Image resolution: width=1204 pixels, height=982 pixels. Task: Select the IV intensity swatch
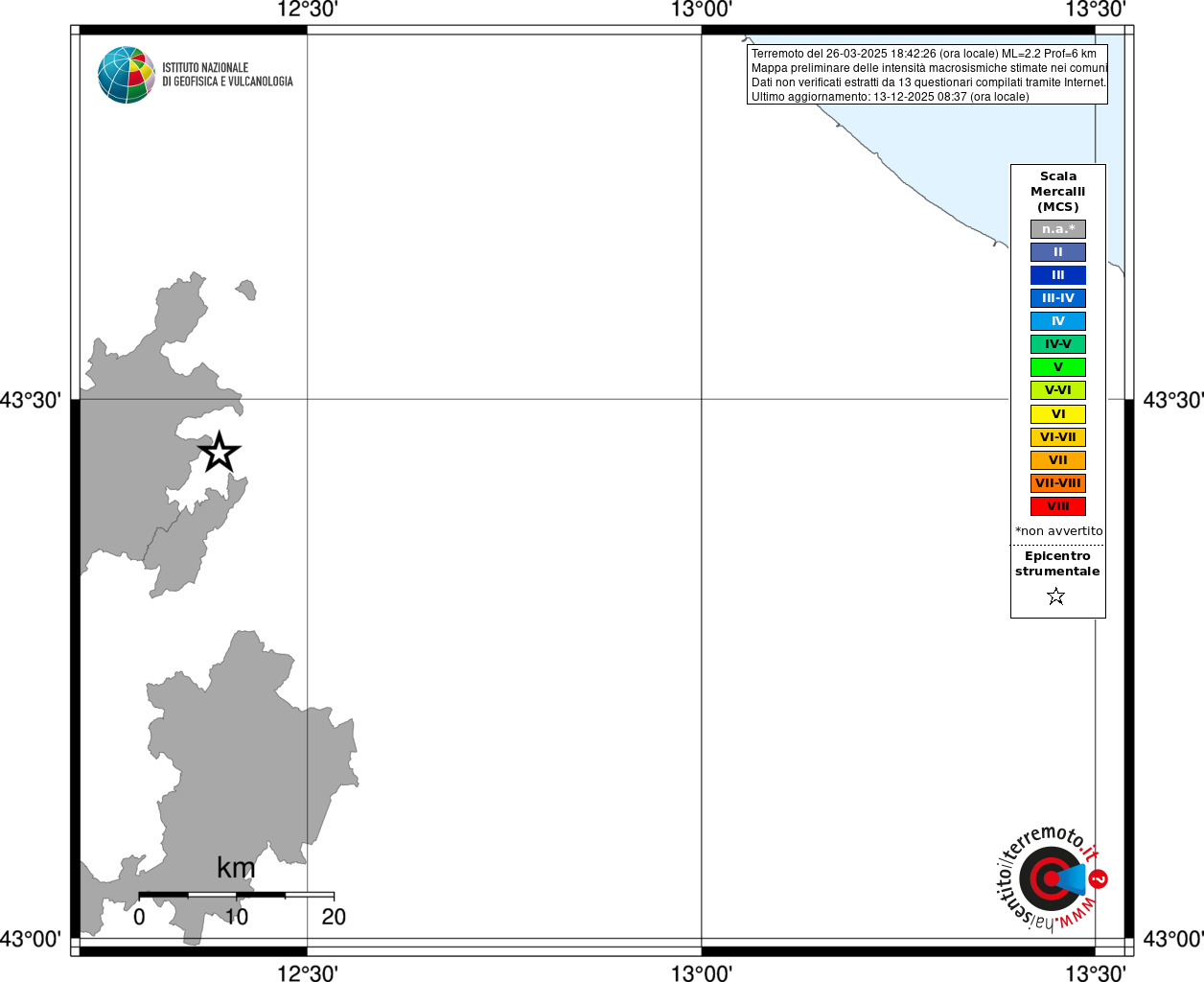1058,321
